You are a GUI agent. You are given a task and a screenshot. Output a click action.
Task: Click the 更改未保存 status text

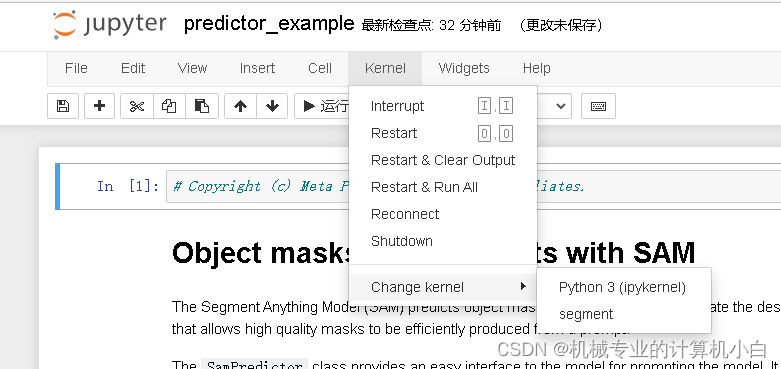[560, 25]
